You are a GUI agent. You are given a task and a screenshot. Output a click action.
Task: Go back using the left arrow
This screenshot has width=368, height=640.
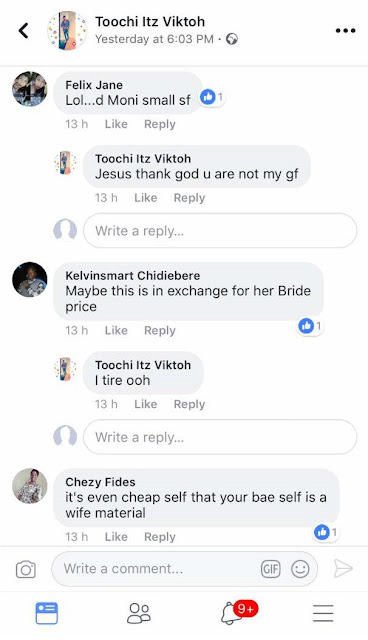[24, 31]
